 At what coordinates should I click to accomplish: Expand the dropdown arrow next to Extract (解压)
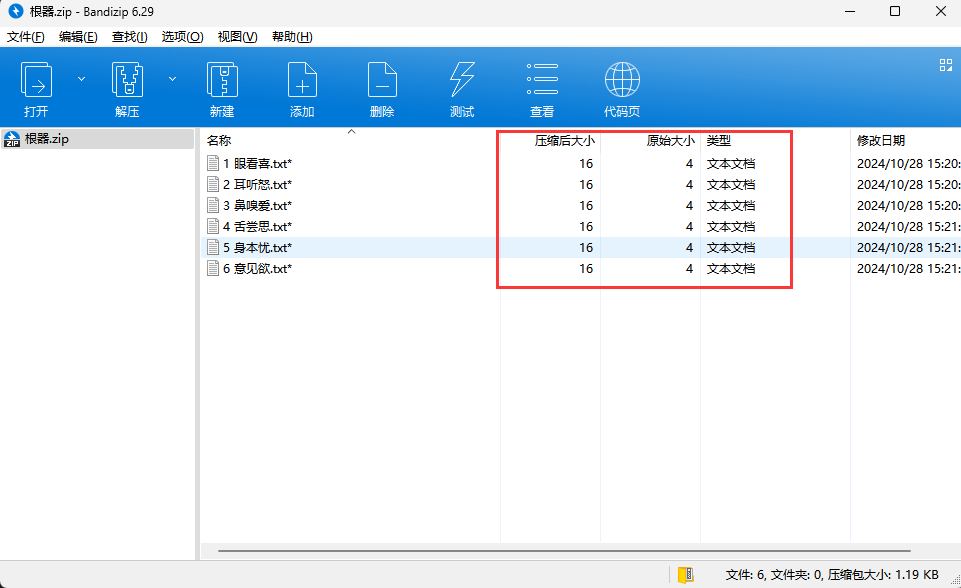172,78
